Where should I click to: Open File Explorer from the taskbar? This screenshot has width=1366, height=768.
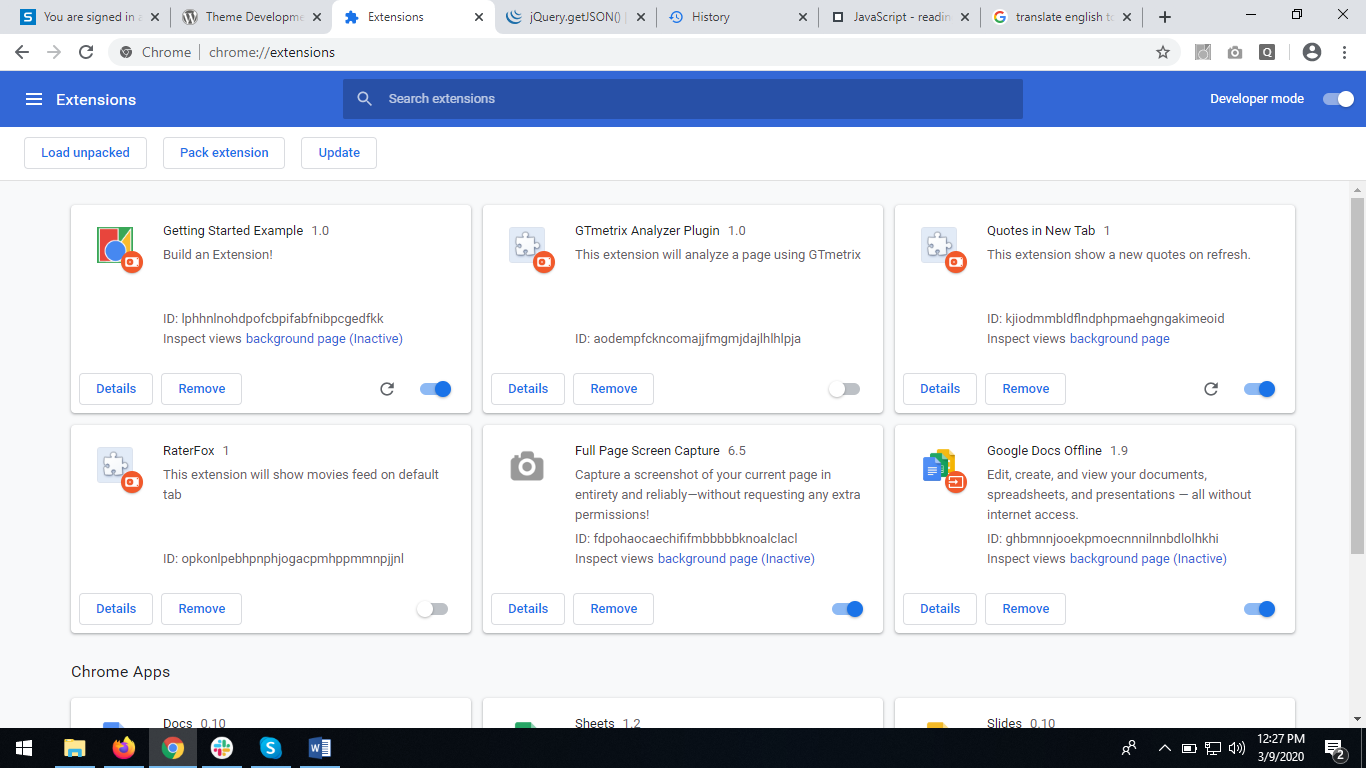pyautogui.click(x=75, y=748)
